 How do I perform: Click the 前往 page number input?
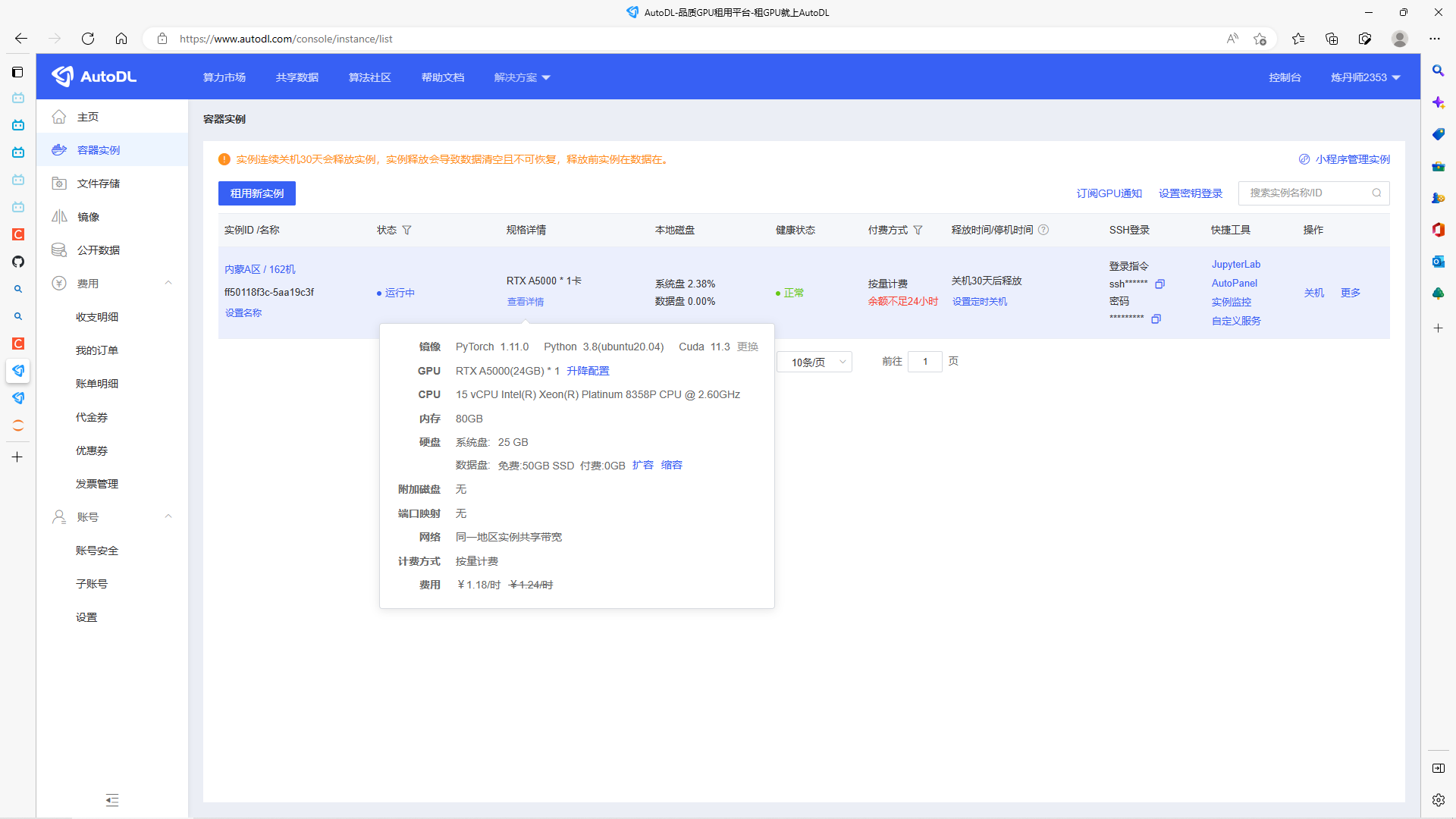click(x=924, y=362)
